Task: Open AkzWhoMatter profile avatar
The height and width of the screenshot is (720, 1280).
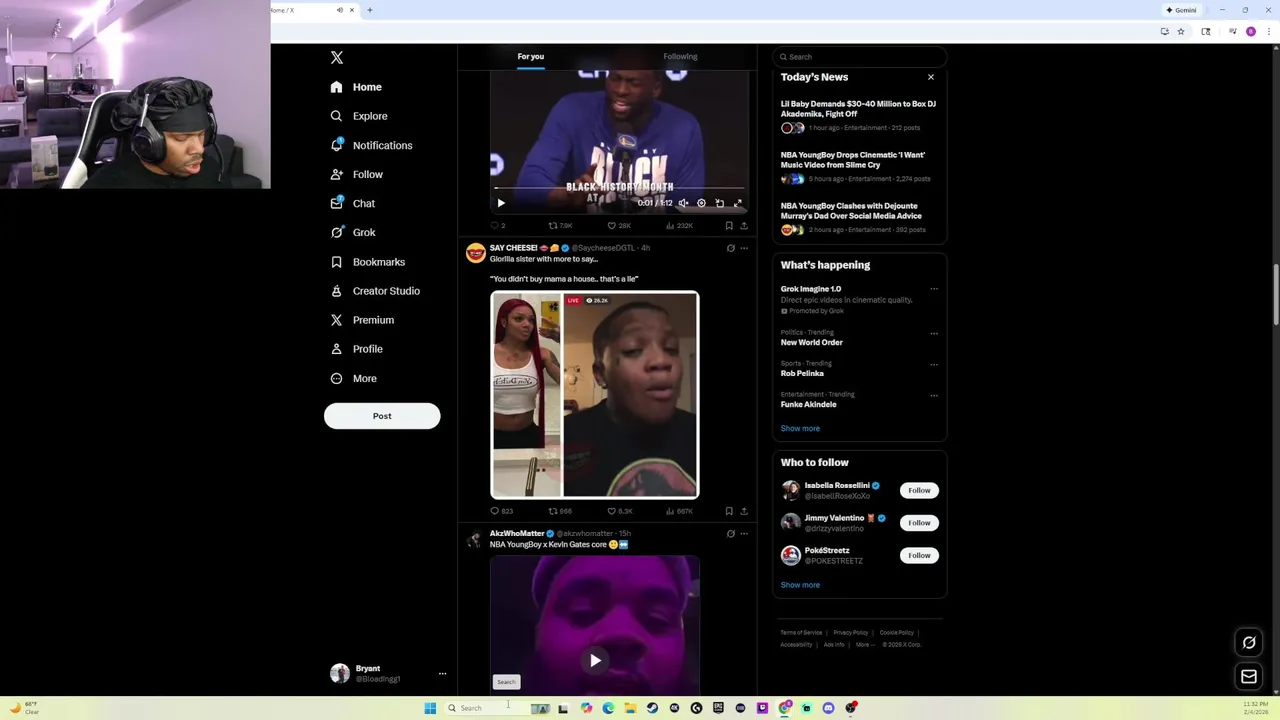Action: (x=475, y=539)
